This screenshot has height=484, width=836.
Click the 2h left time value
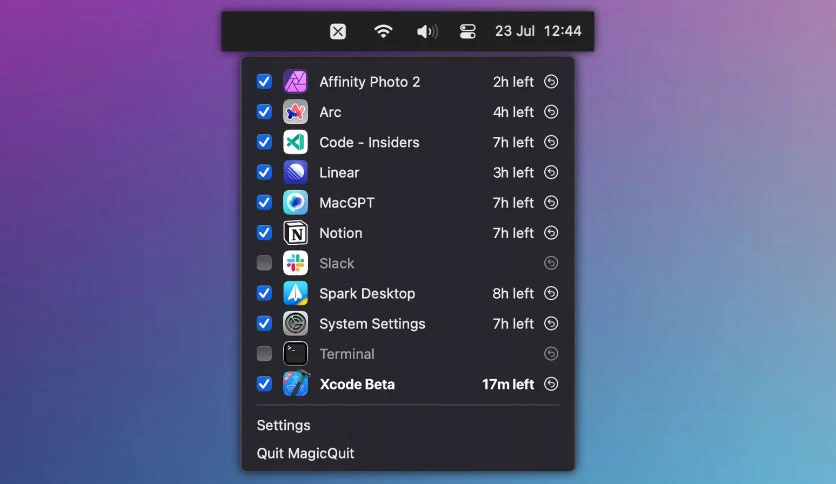(x=513, y=82)
